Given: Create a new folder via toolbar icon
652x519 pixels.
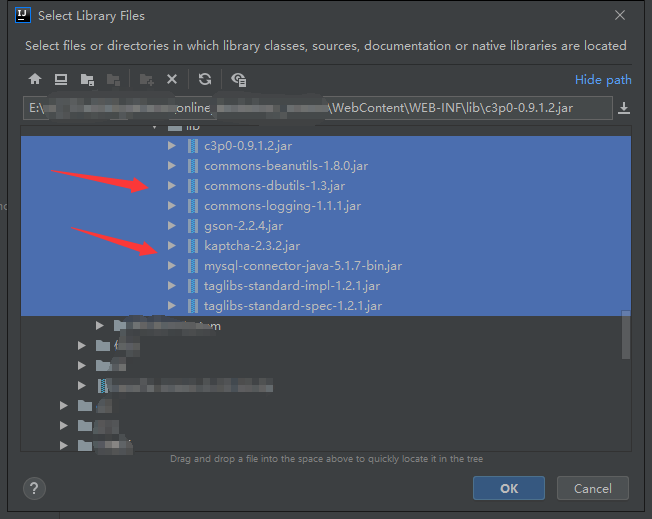Looking at the screenshot, I should 146,79.
